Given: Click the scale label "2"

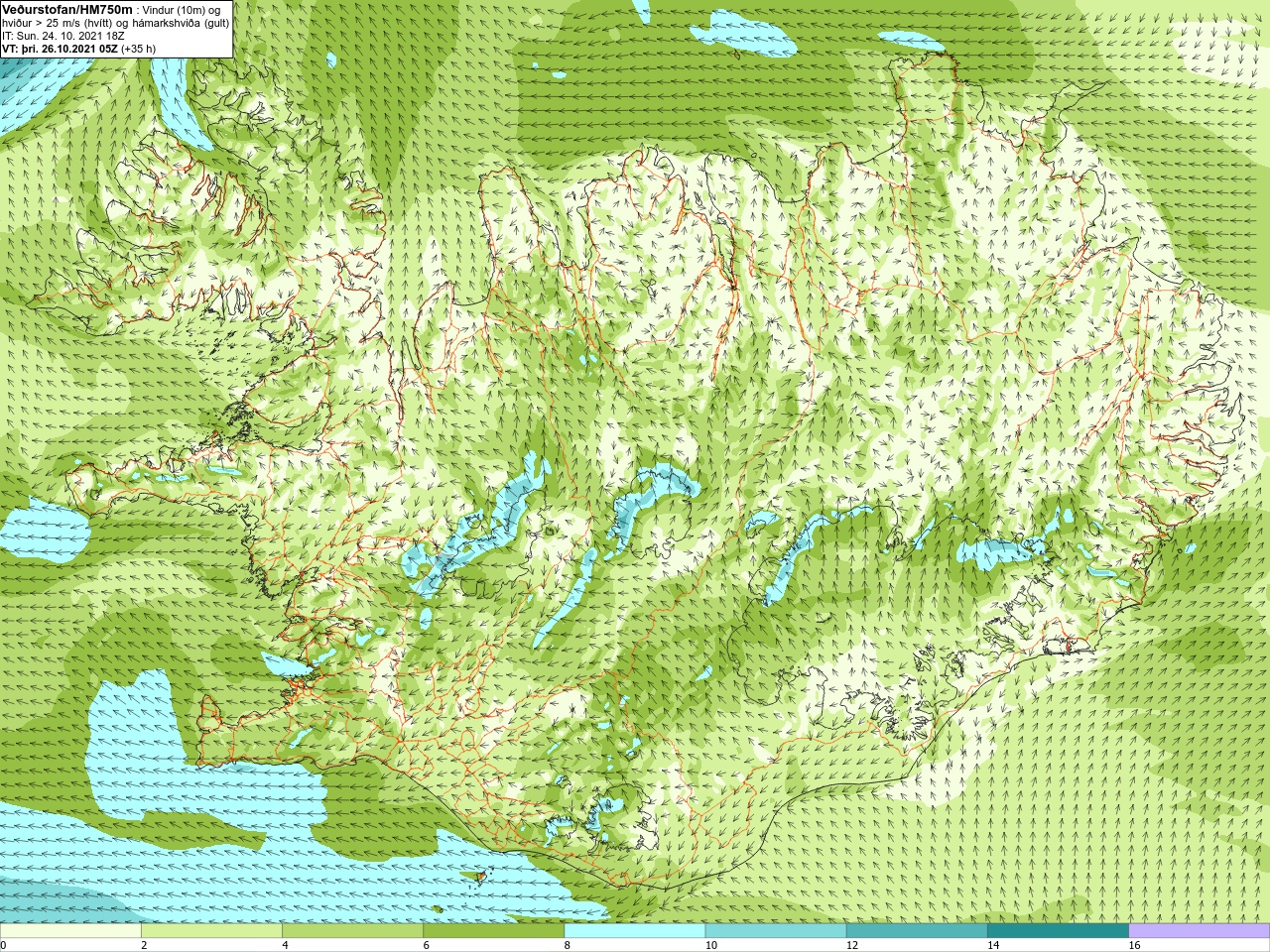Looking at the screenshot, I should (x=144, y=945).
